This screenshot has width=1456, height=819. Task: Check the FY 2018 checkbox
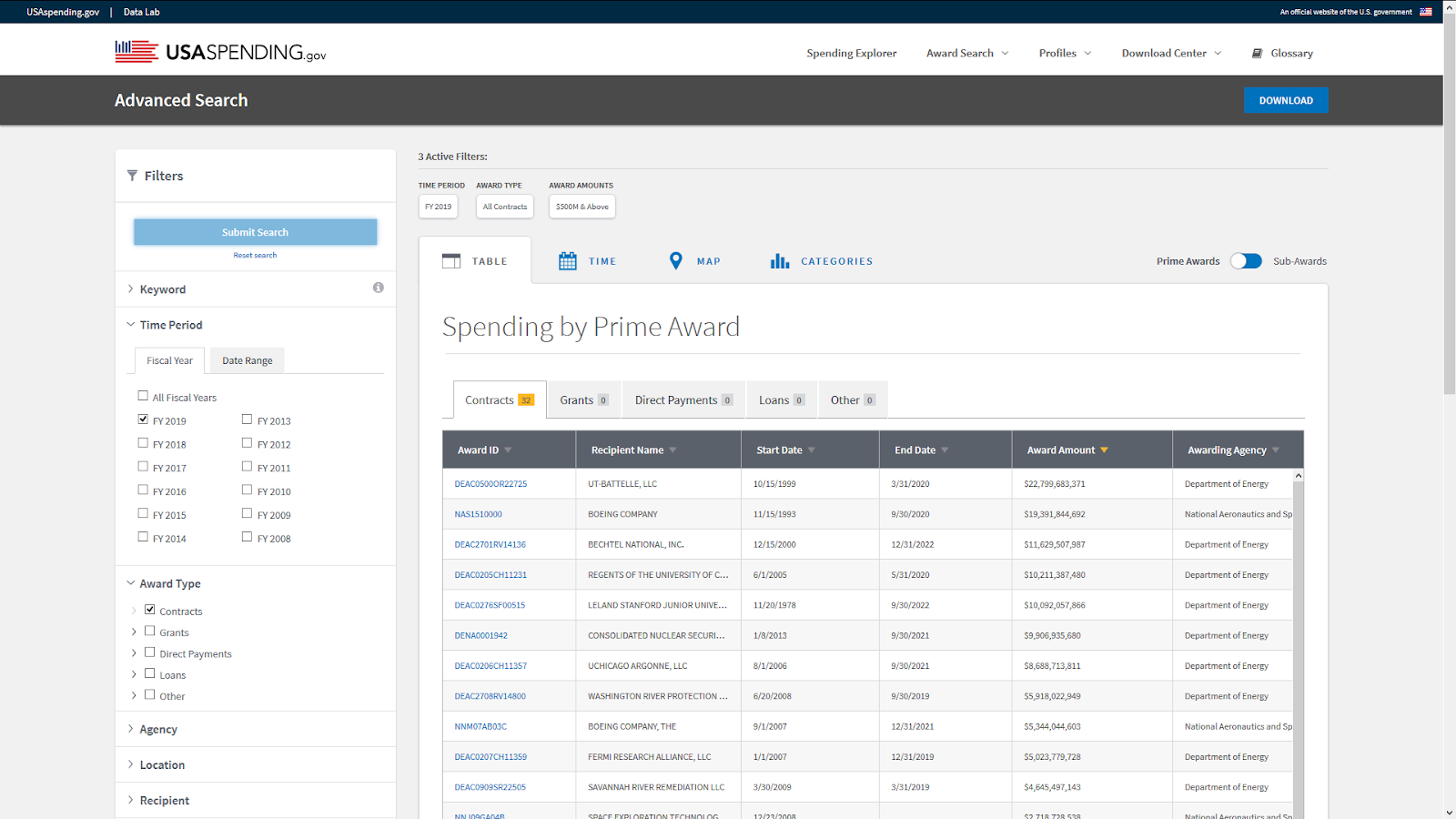click(143, 443)
